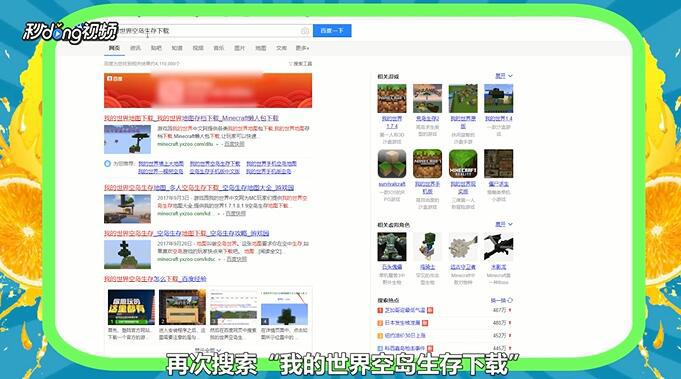Viewport: 681px width, 379px height.
Task: Click the Minecraft Reality grass-block icon
Action: point(463,164)
